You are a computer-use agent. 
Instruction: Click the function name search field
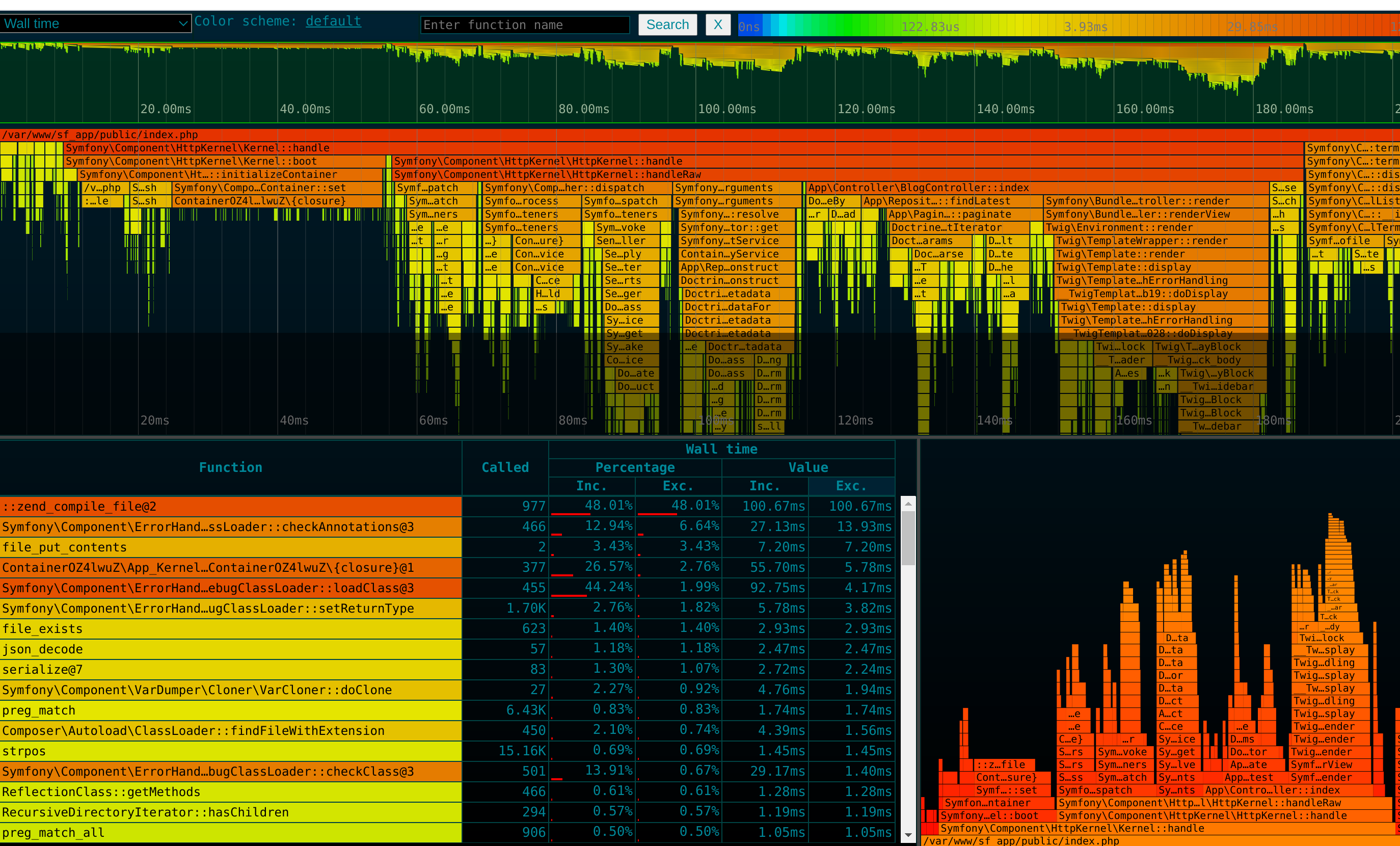point(524,24)
